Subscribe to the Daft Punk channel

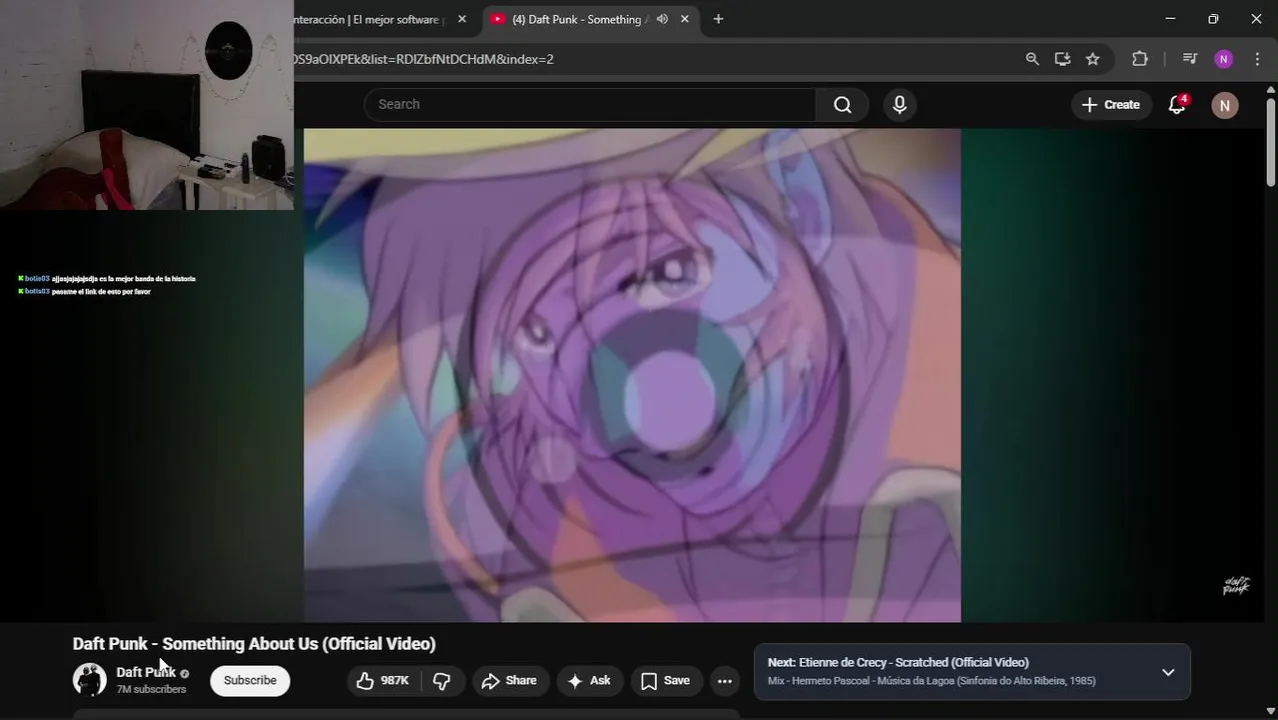pos(250,681)
